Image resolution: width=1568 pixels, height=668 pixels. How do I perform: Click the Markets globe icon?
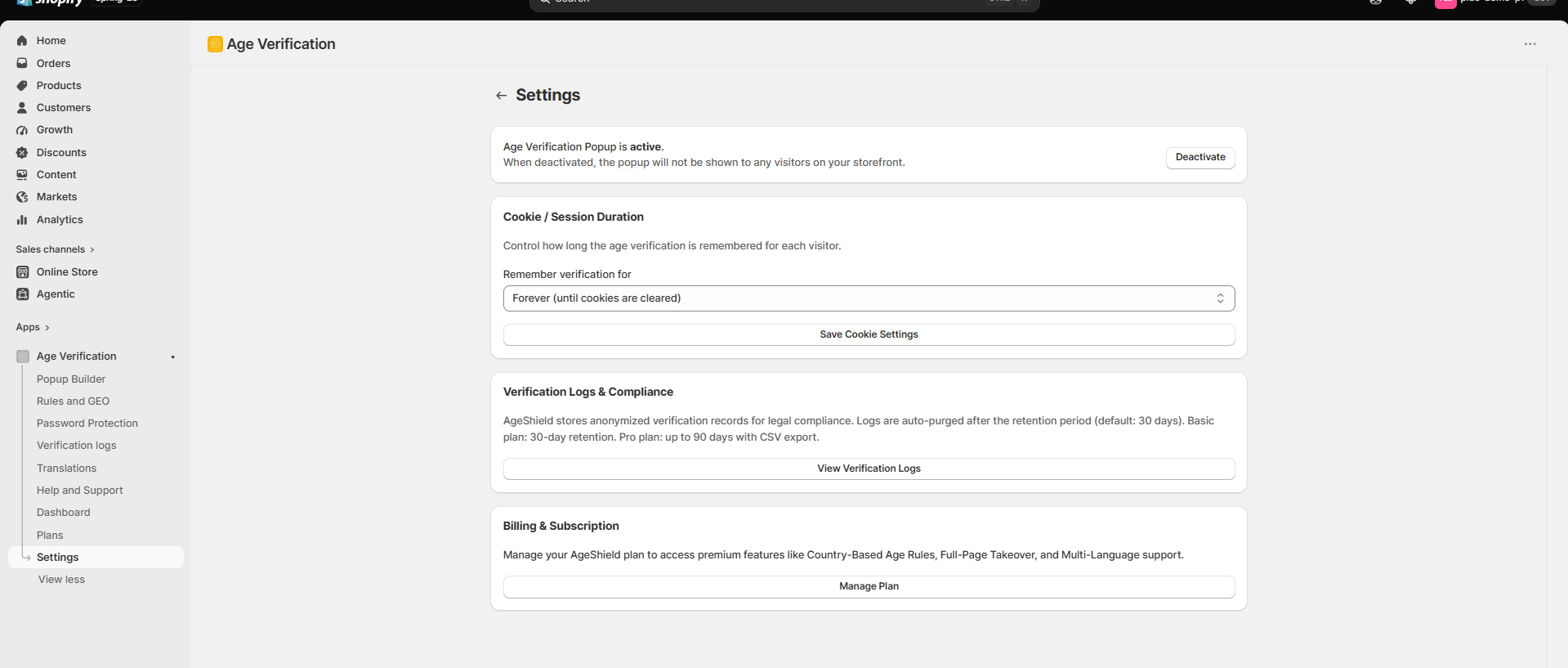(22, 197)
